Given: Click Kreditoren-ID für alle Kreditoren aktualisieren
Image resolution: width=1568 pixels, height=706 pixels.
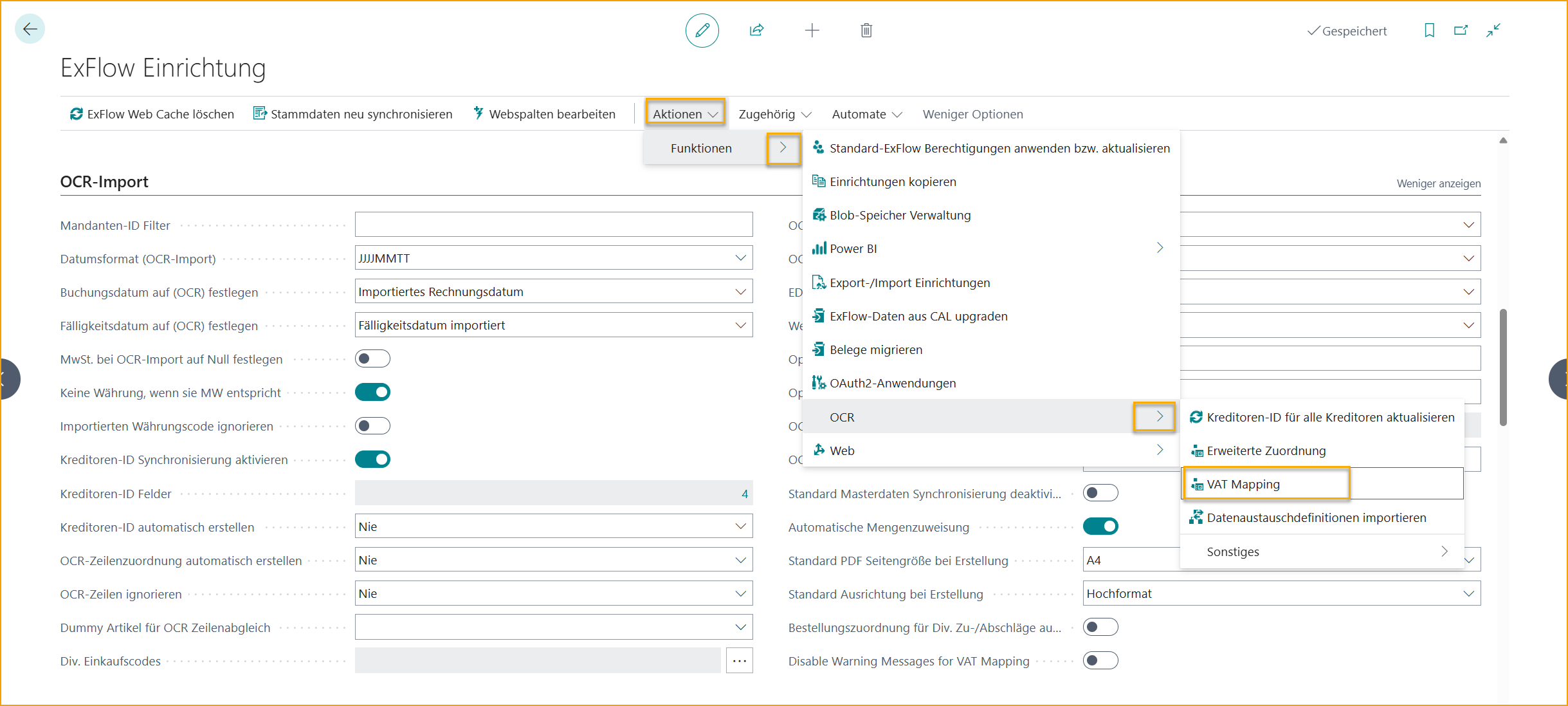Looking at the screenshot, I should 1322,417.
